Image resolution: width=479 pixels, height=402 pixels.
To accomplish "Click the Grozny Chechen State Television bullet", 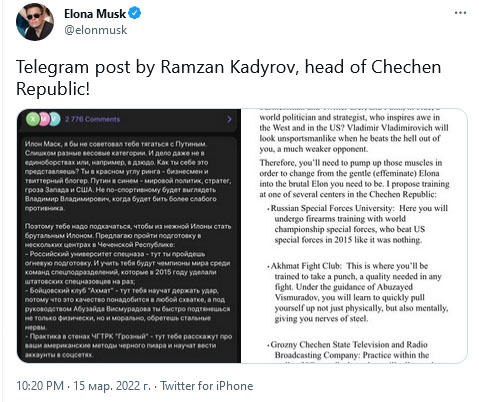I will coord(348,350).
